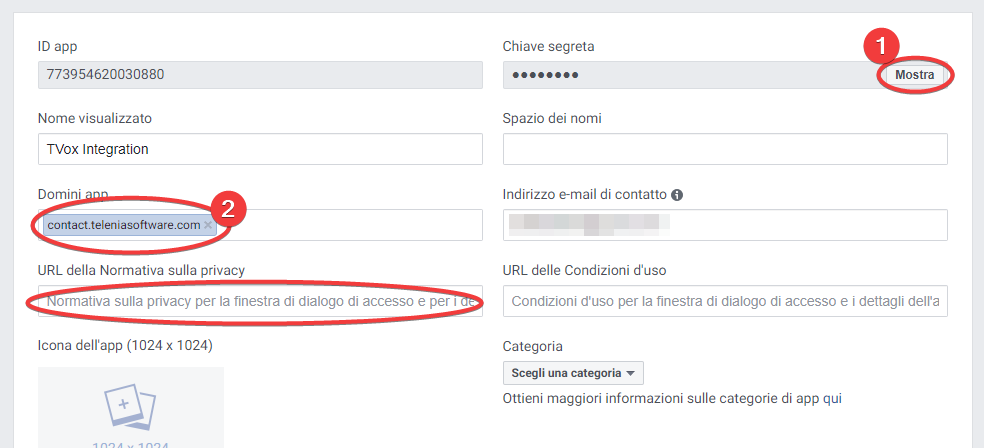This screenshot has height=448, width=984.
Task: Select the ID app number field
Action: tap(260, 75)
